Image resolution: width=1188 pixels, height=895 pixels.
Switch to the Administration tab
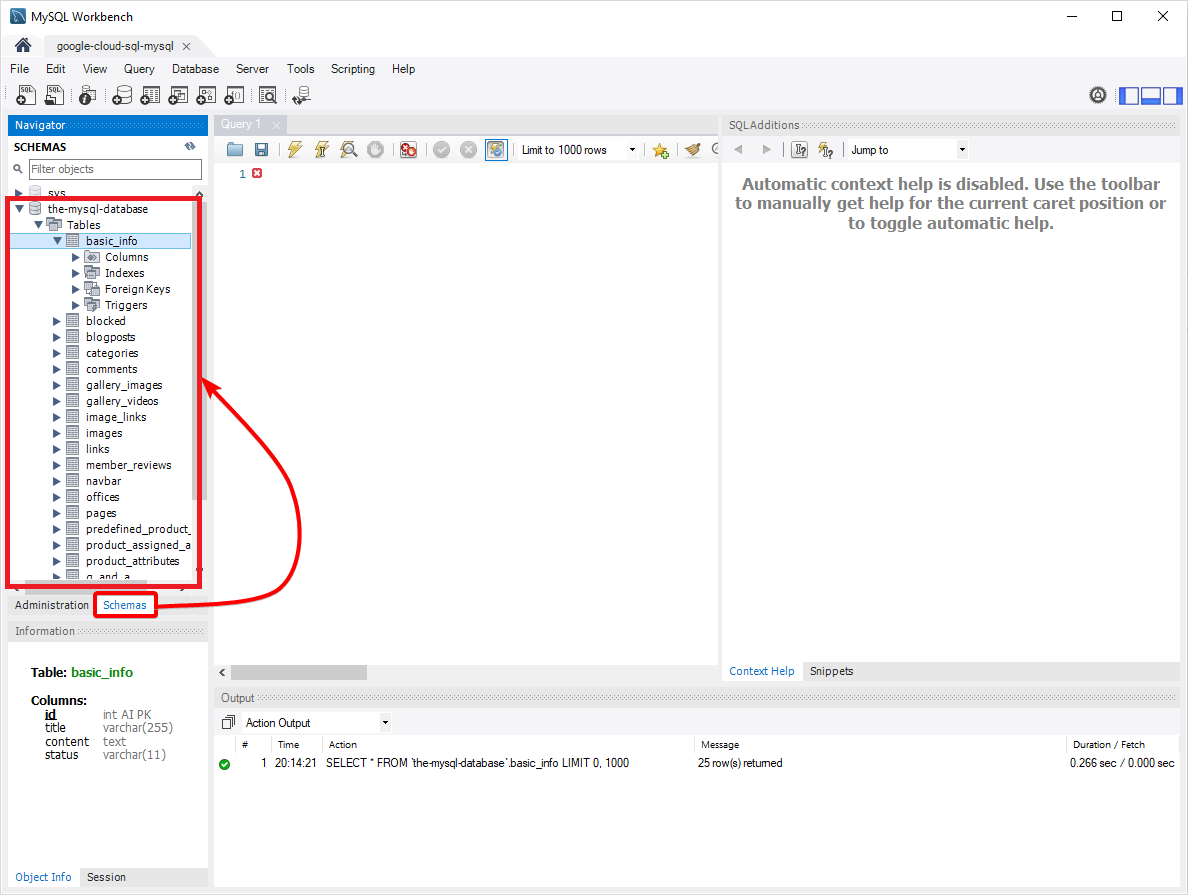click(x=52, y=605)
